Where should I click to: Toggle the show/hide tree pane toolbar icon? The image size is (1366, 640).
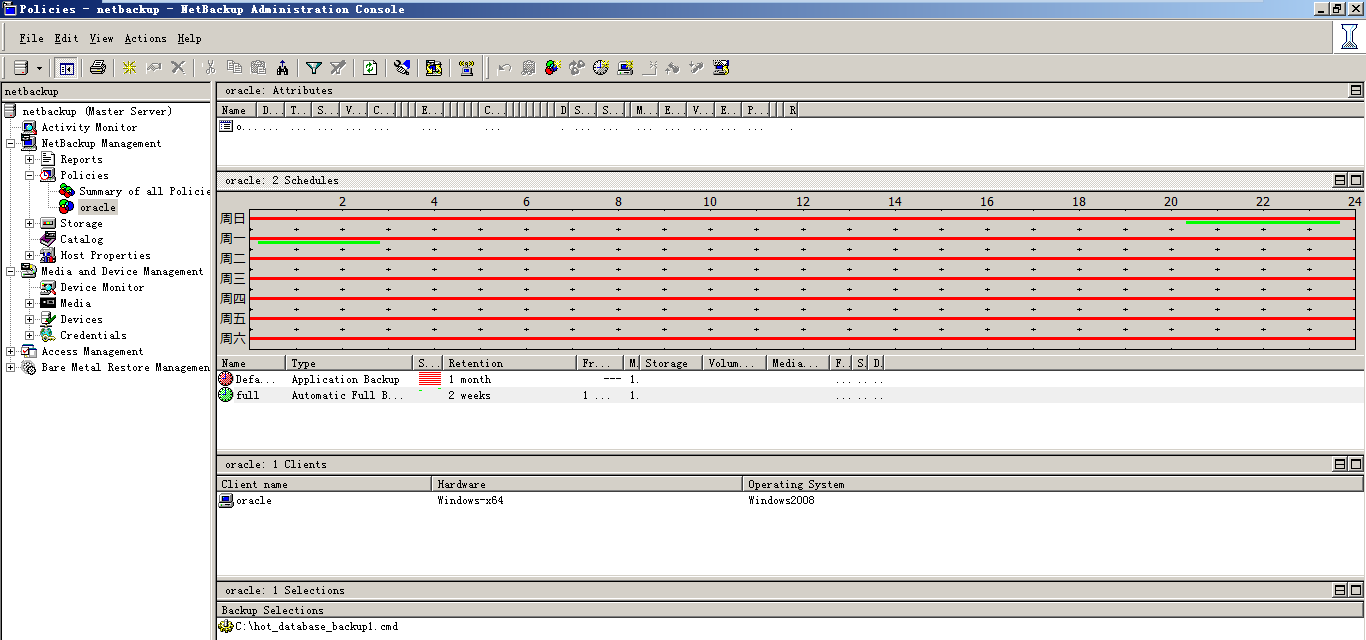(67, 68)
